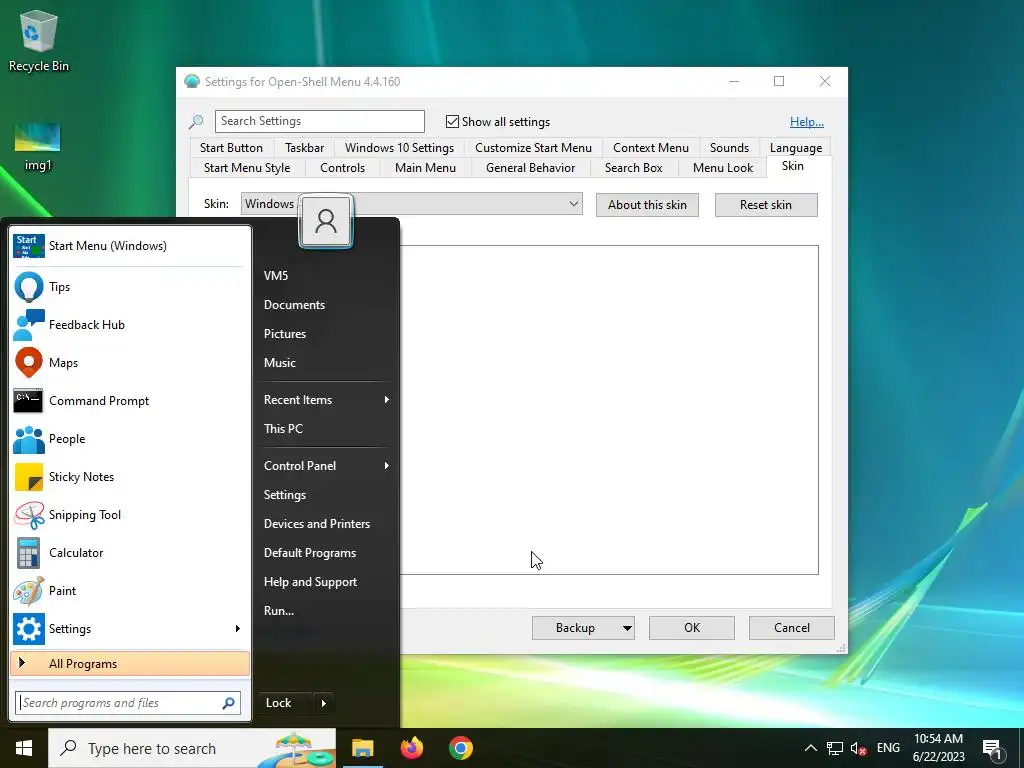
Task: Open Pictures from start menu
Action: click(x=327, y=334)
